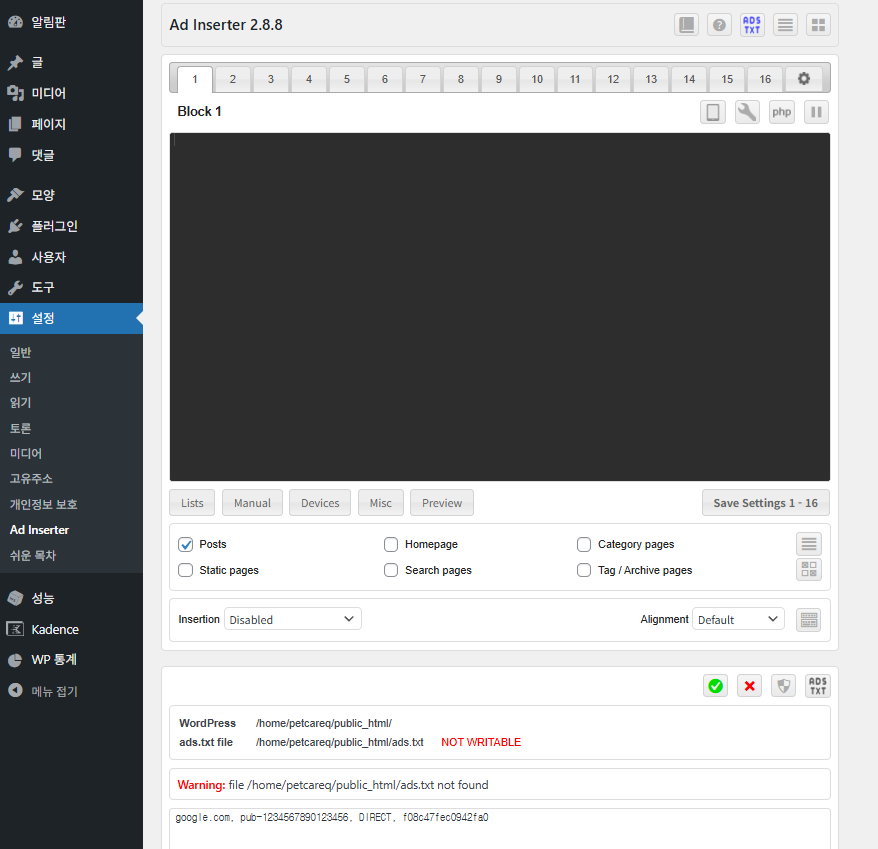Toggle the php processing icon
This screenshot has width=878, height=849.
pos(782,112)
